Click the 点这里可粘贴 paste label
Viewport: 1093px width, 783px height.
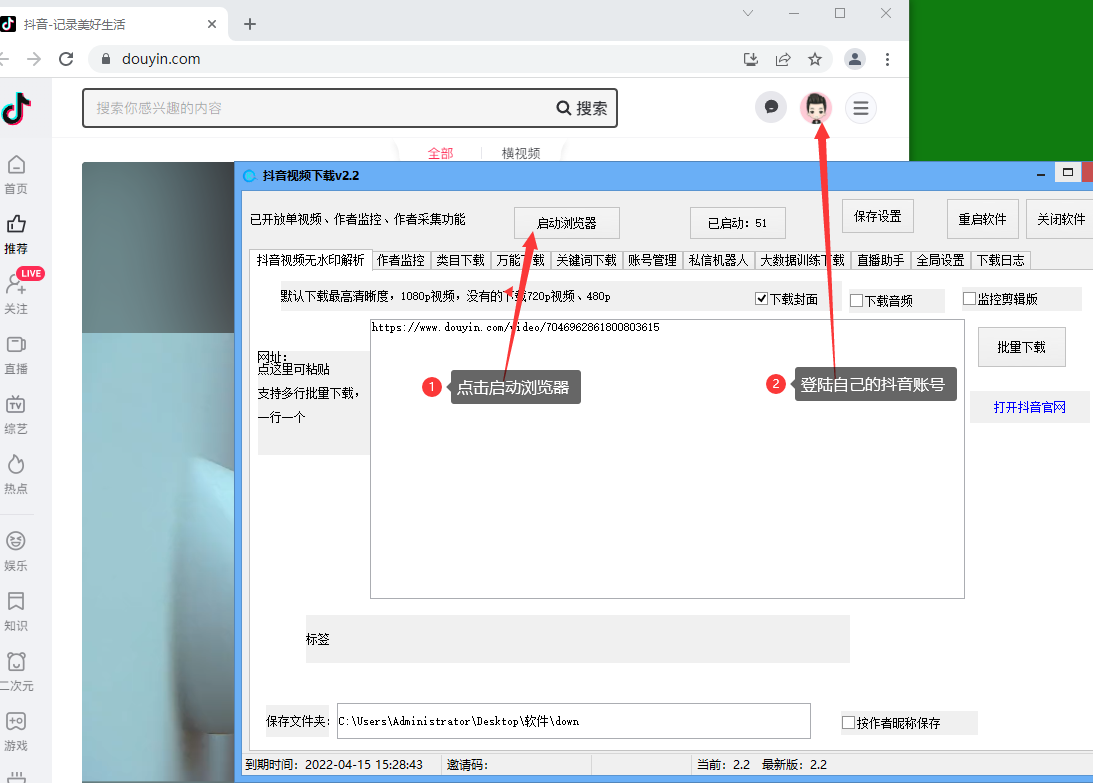[x=293, y=369]
